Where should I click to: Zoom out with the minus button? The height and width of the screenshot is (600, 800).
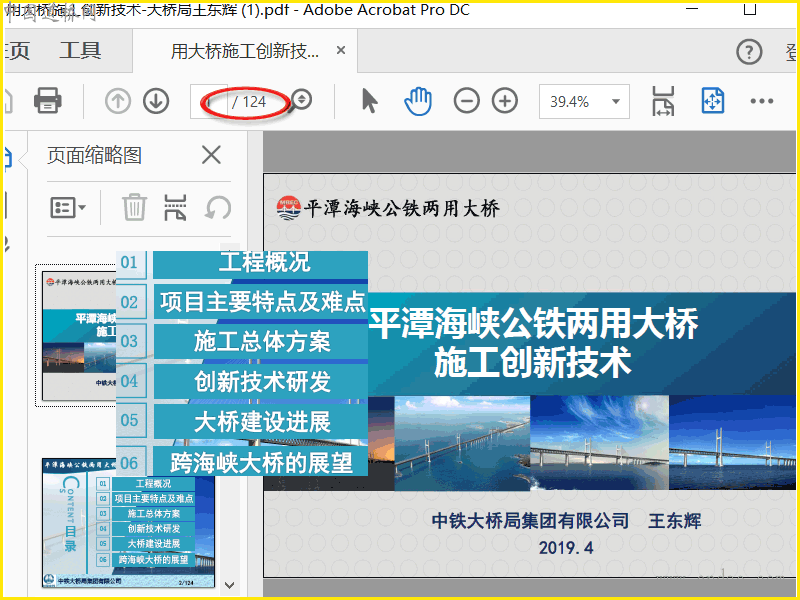point(466,101)
